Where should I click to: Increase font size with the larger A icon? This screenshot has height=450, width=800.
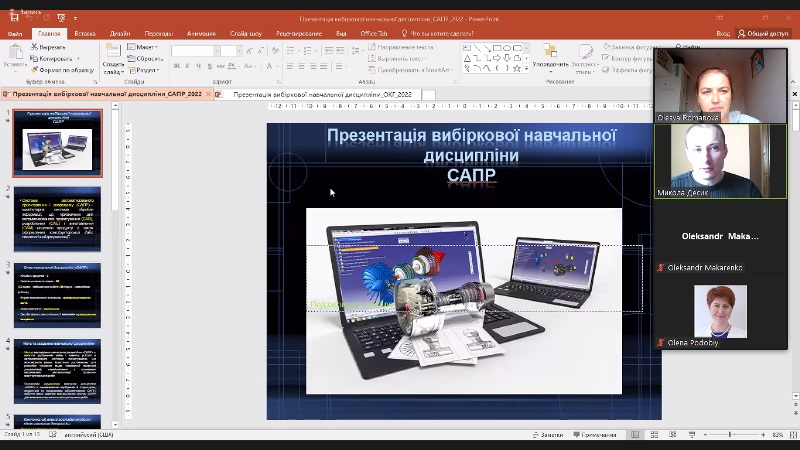249,51
